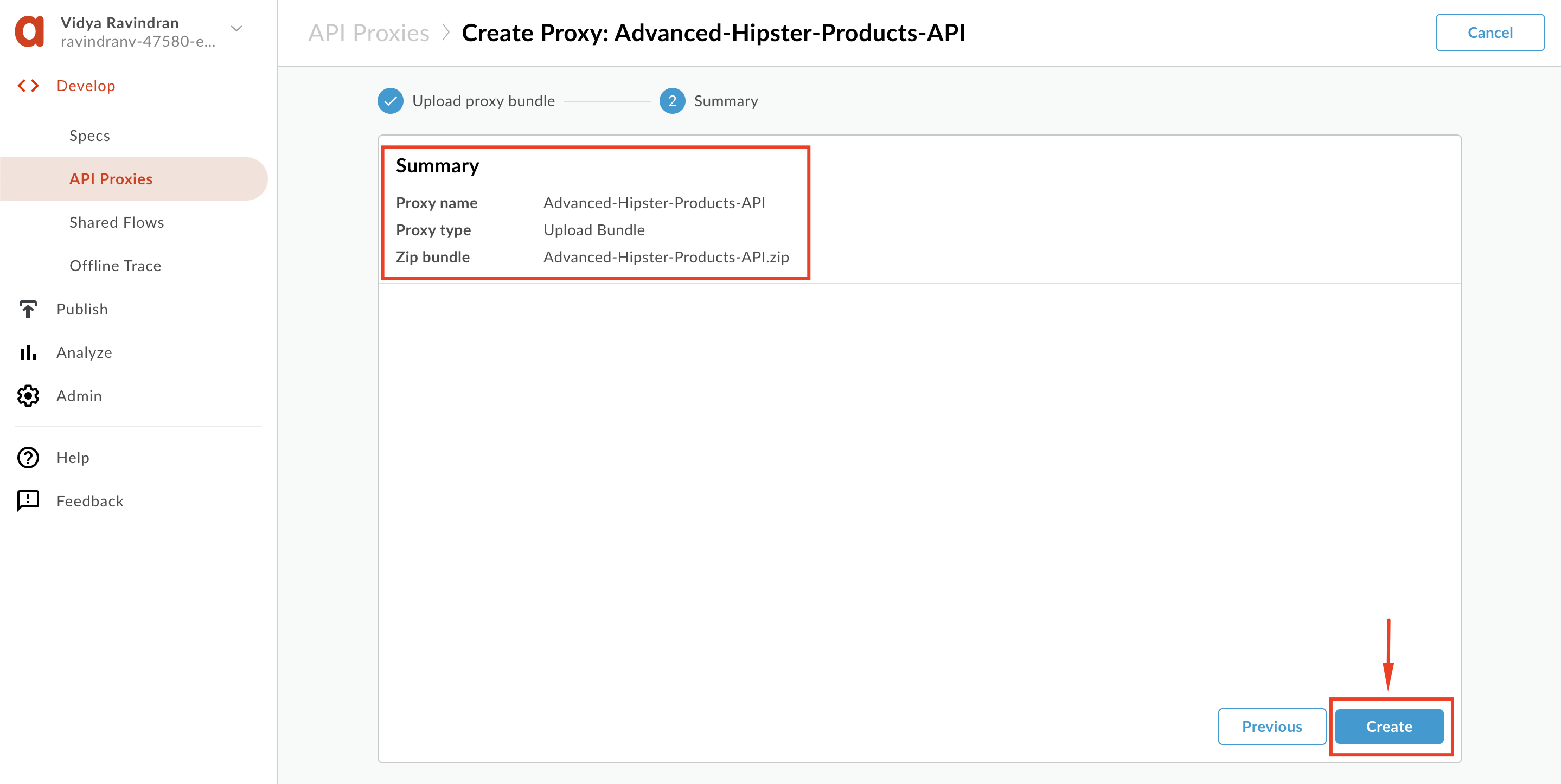
Task: Expand the Analyze section
Action: tap(84, 352)
